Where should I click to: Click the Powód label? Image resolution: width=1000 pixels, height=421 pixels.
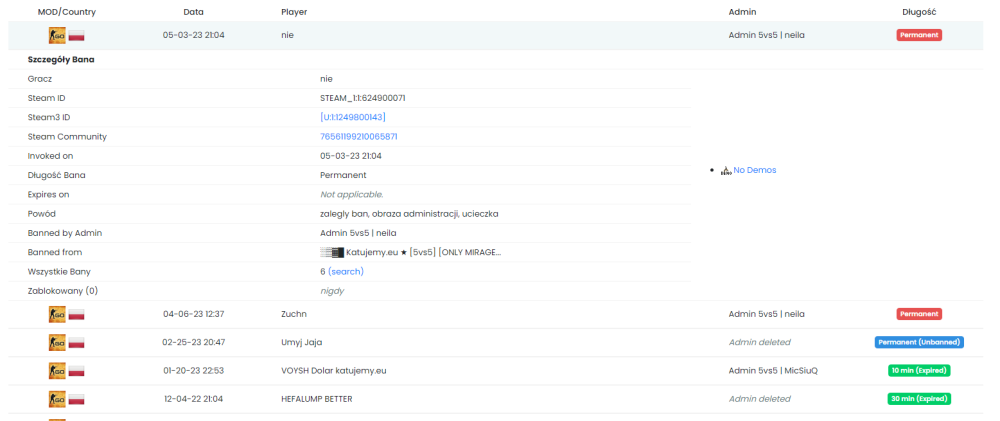coord(42,214)
